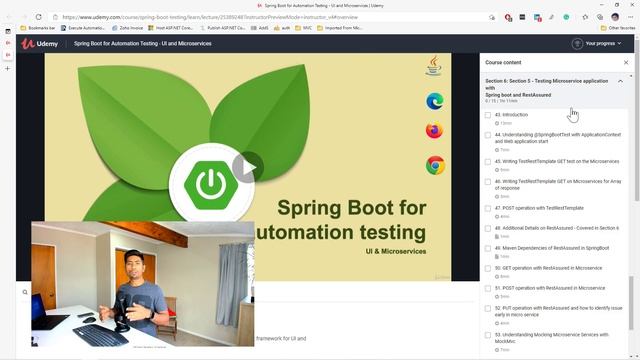Reload the page with refresh icon
The width and height of the screenshot is (640, 360).
pos(38,17)
